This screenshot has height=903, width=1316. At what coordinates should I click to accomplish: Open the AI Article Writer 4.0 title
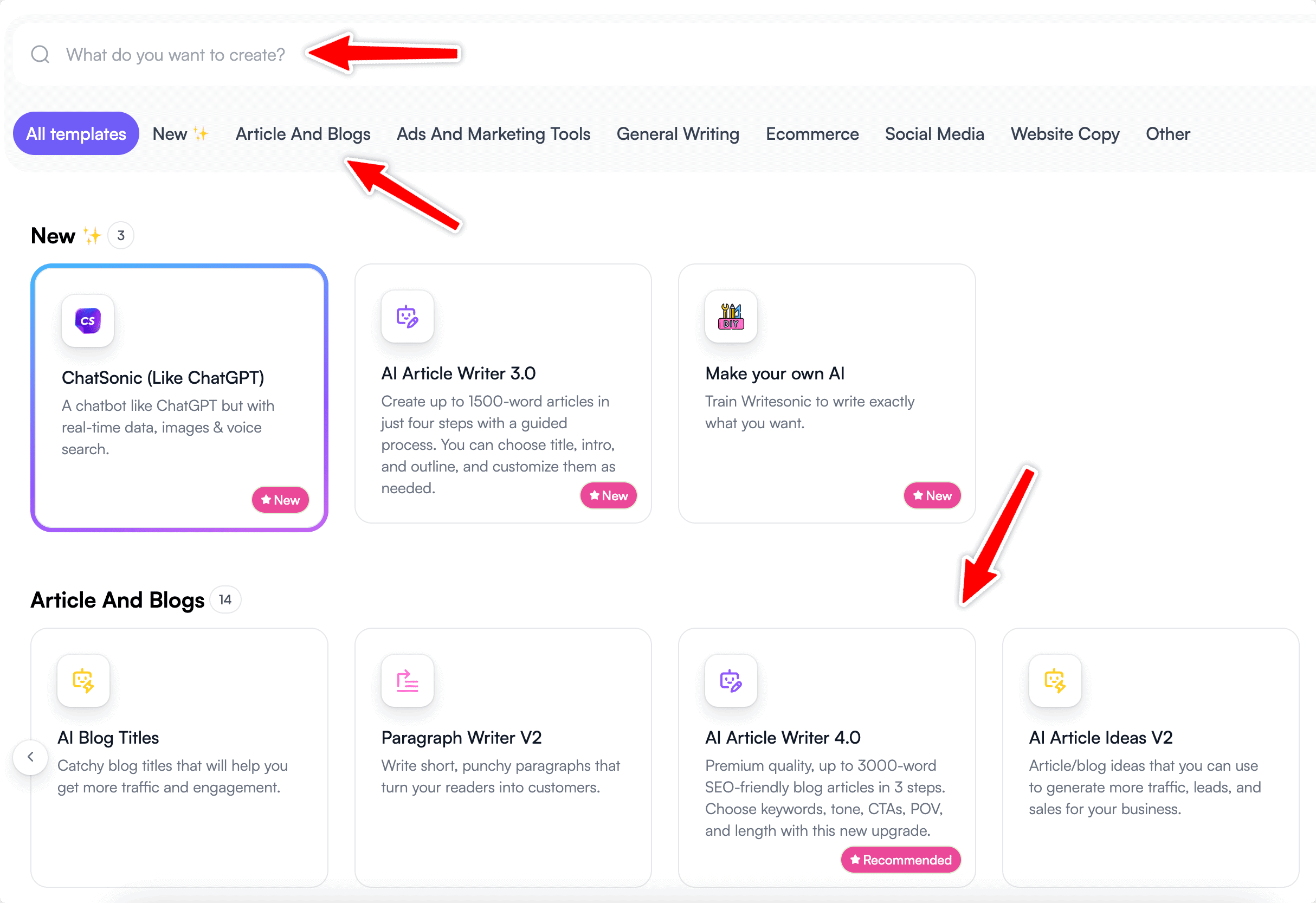(x=783, y=738)
